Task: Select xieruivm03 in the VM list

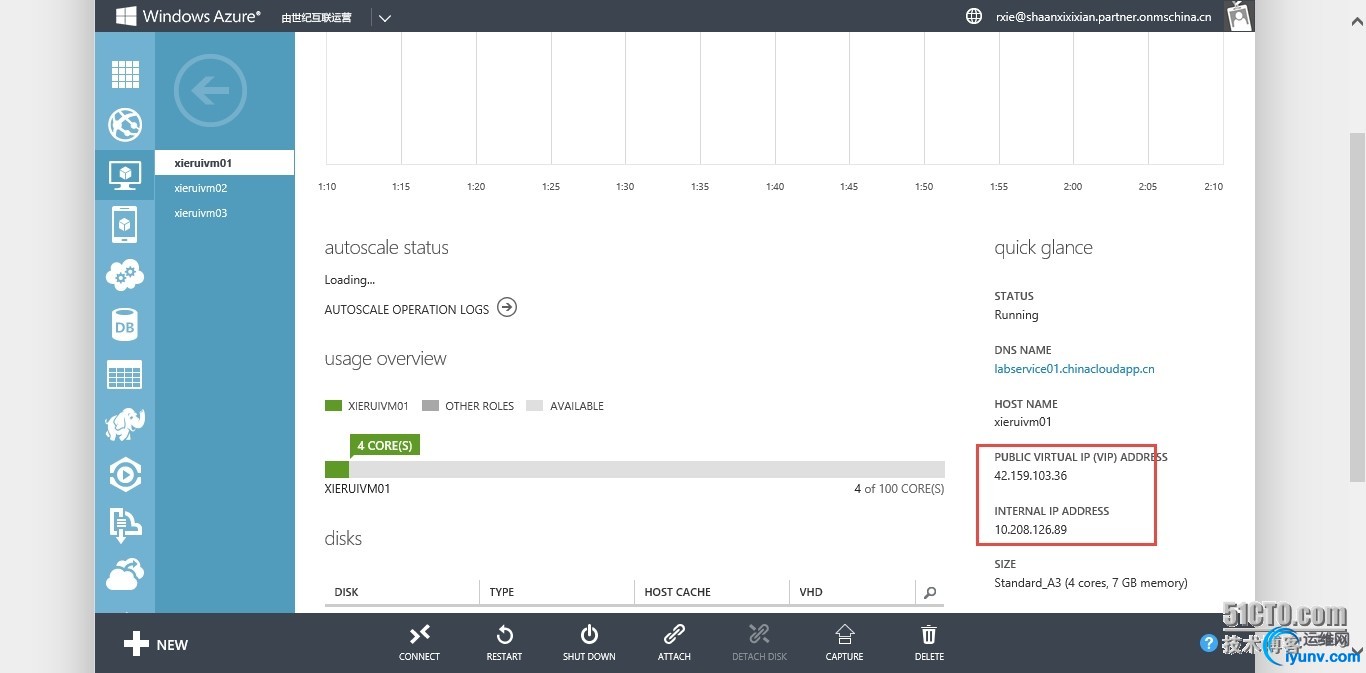Action: (x=225, y=213)
